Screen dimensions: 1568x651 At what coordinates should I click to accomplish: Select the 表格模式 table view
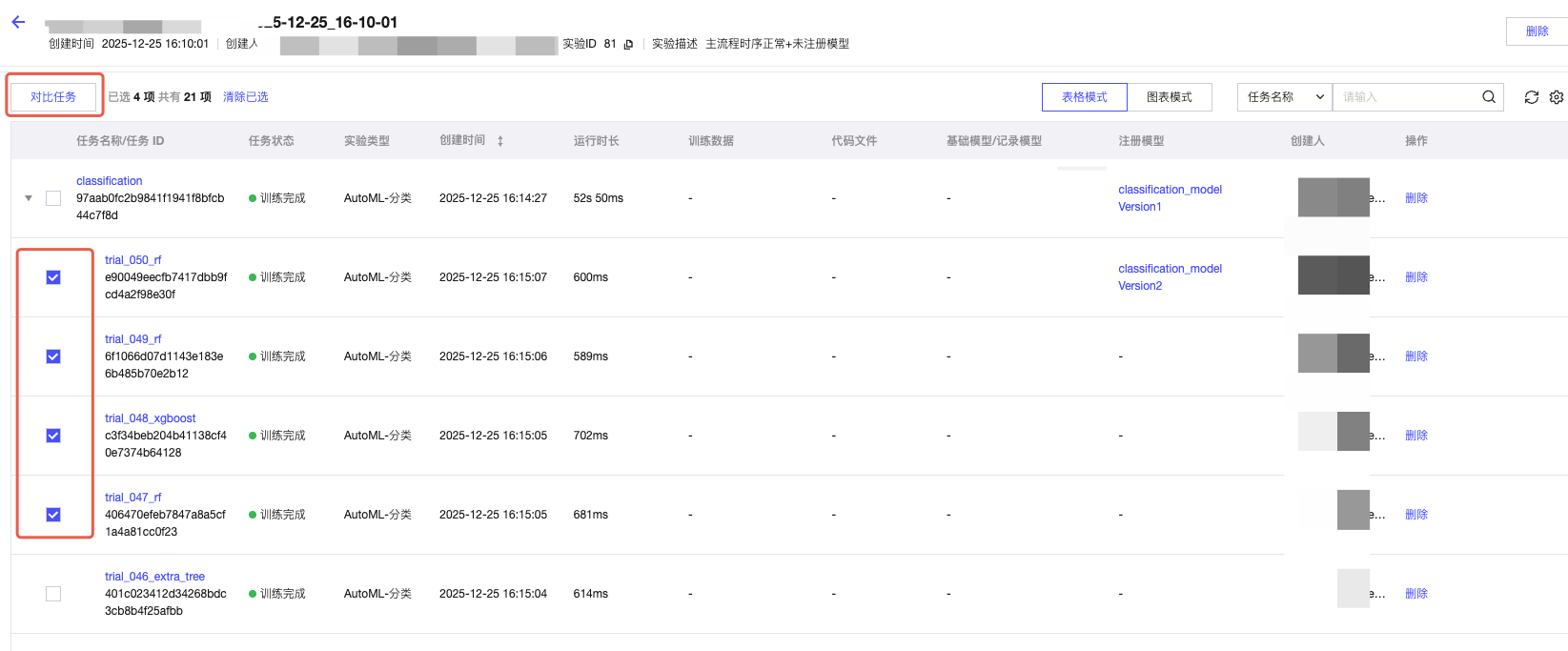pos(1084,97)
